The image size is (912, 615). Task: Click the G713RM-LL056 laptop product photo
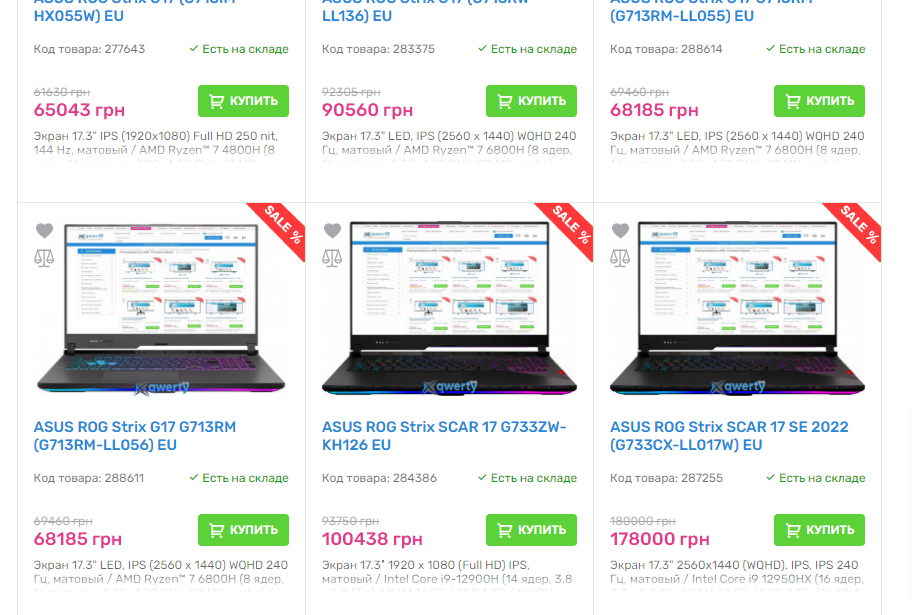161,308
